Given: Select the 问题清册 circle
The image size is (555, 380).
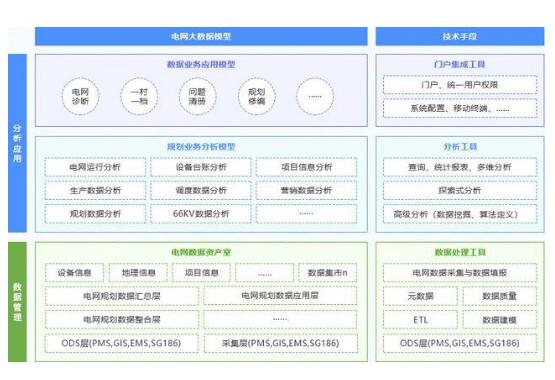Looking at the screenshot, I should tap(198, 97).
